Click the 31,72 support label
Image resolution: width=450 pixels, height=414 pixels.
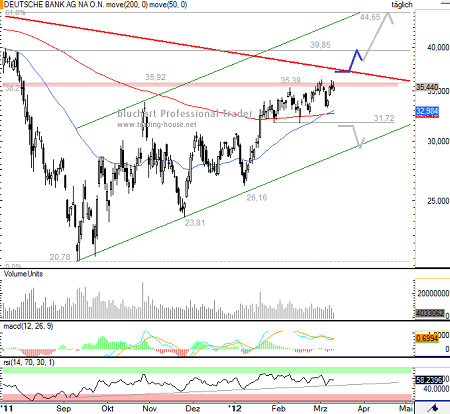[384, 118]
